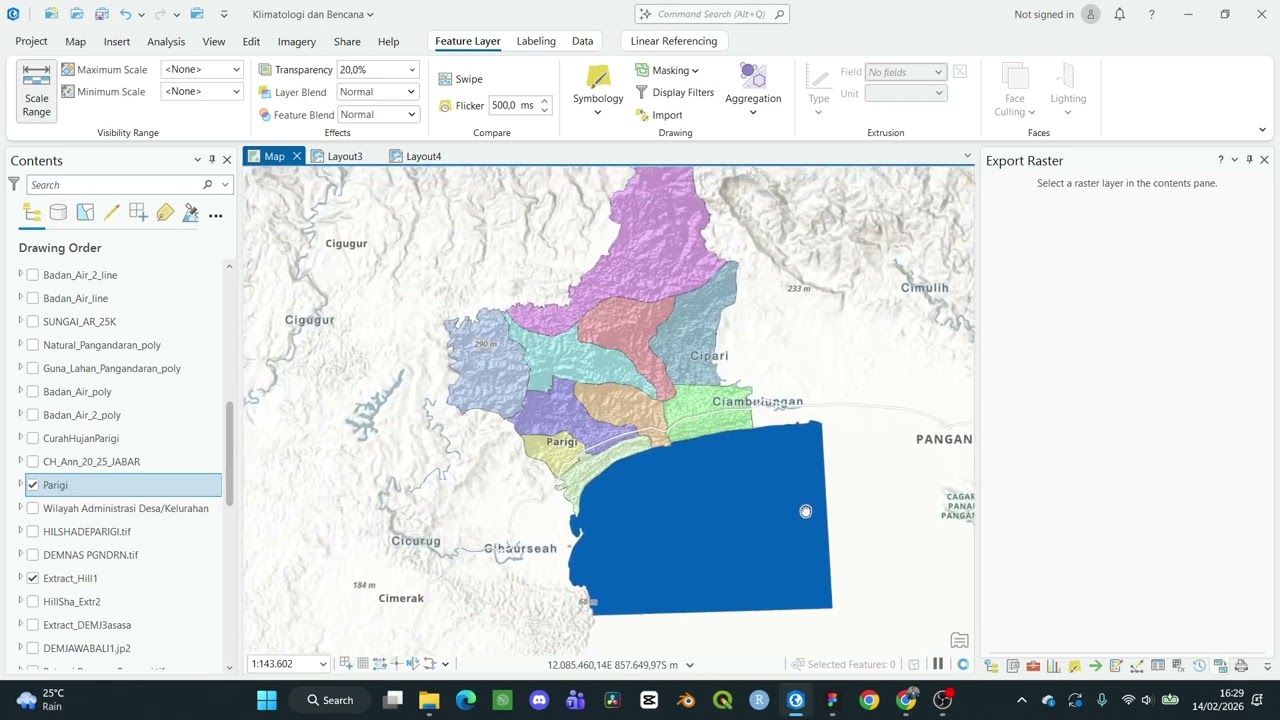Expand the Extract_Hill1 layer node
This screenshot has width=1280, height=720.
pos(20,577)
